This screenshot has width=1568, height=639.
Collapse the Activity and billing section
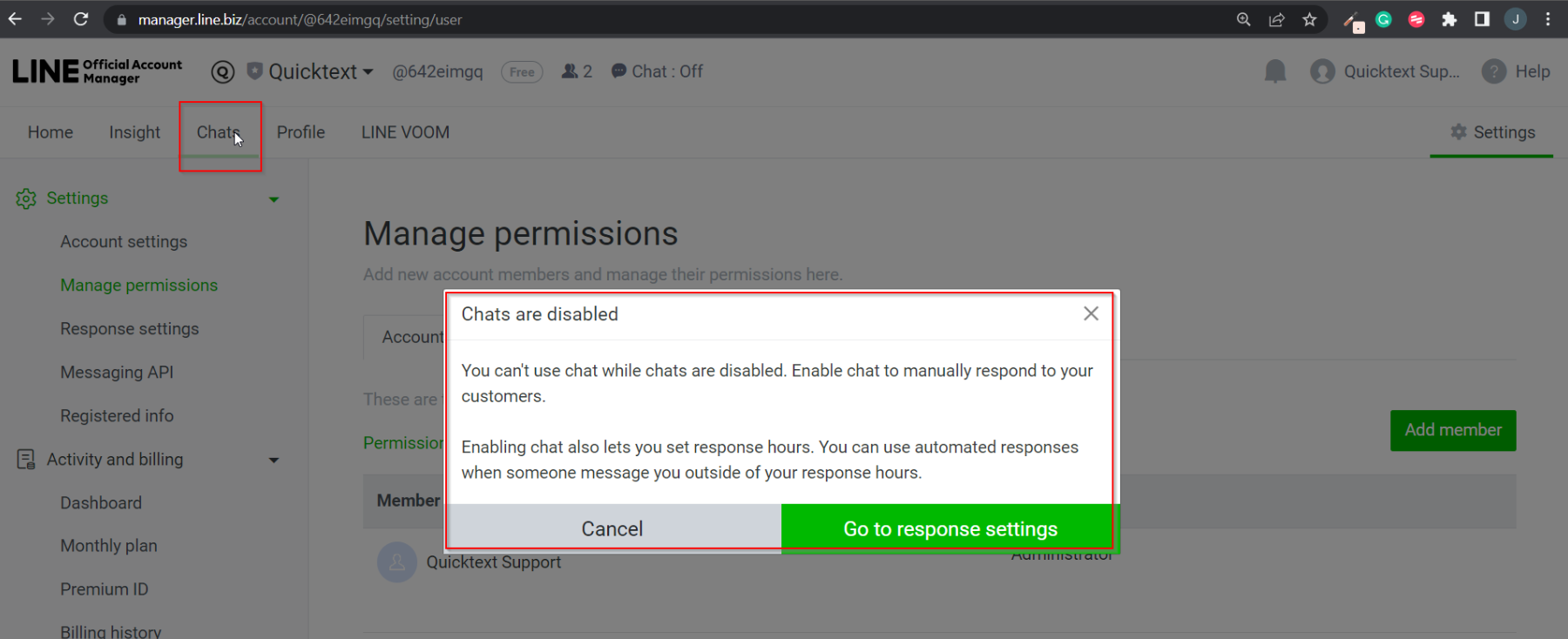point(274,460)
